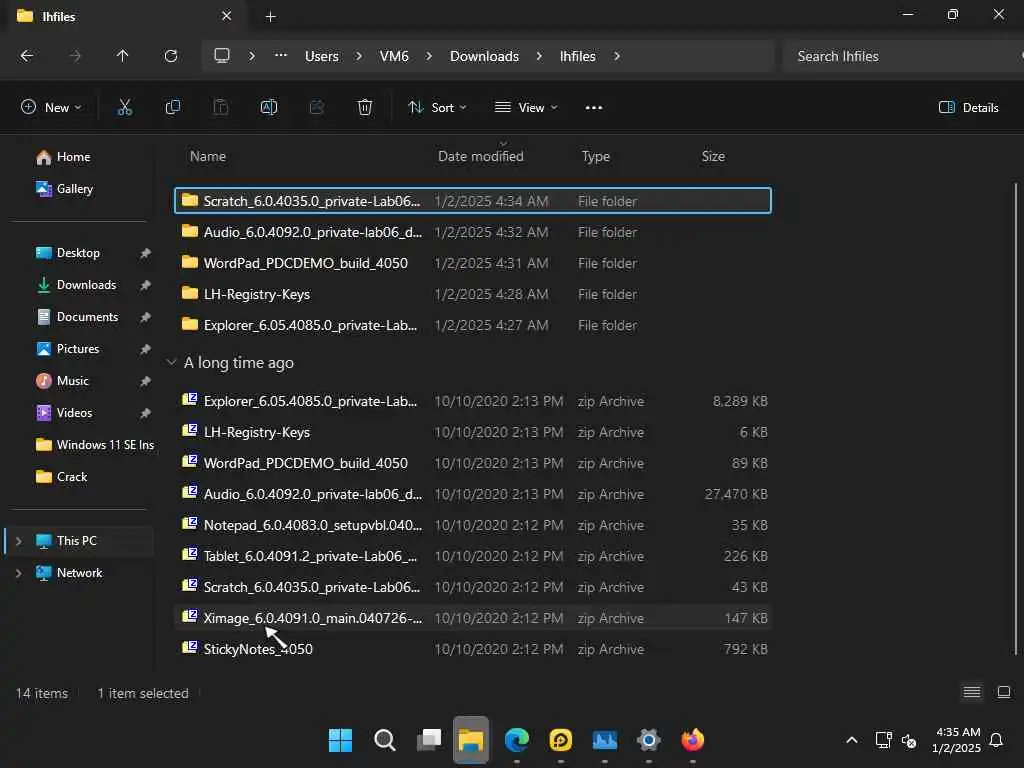1024x768 pixels.
Task: Open the See more ellipsis menu
Action: (593, 108)
